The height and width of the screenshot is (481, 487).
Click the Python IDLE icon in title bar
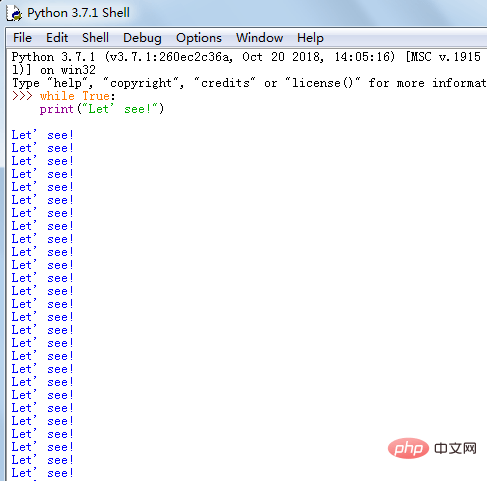(14, 13)
